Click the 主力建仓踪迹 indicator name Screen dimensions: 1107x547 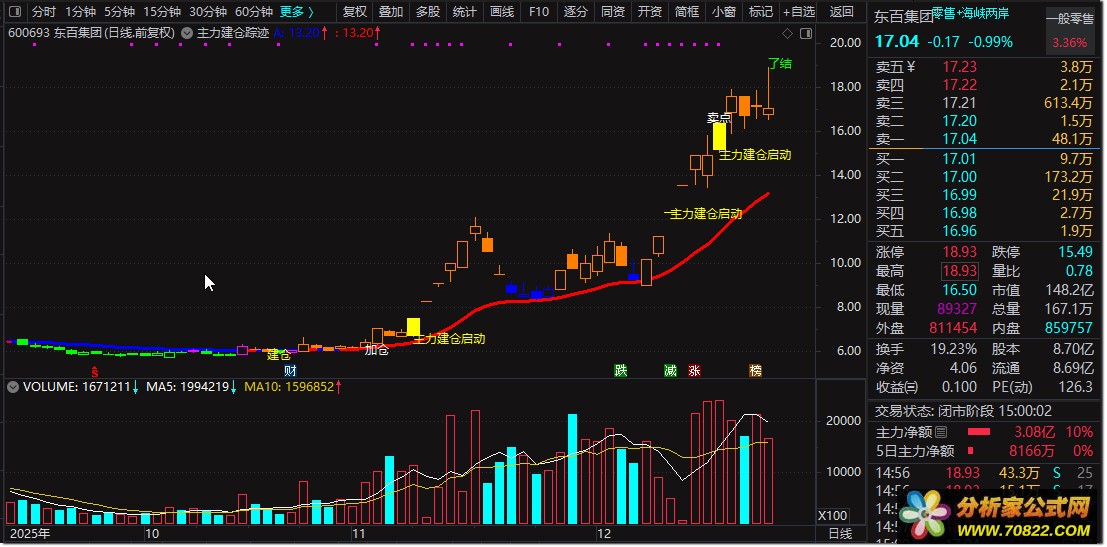[x=233, y=32]
